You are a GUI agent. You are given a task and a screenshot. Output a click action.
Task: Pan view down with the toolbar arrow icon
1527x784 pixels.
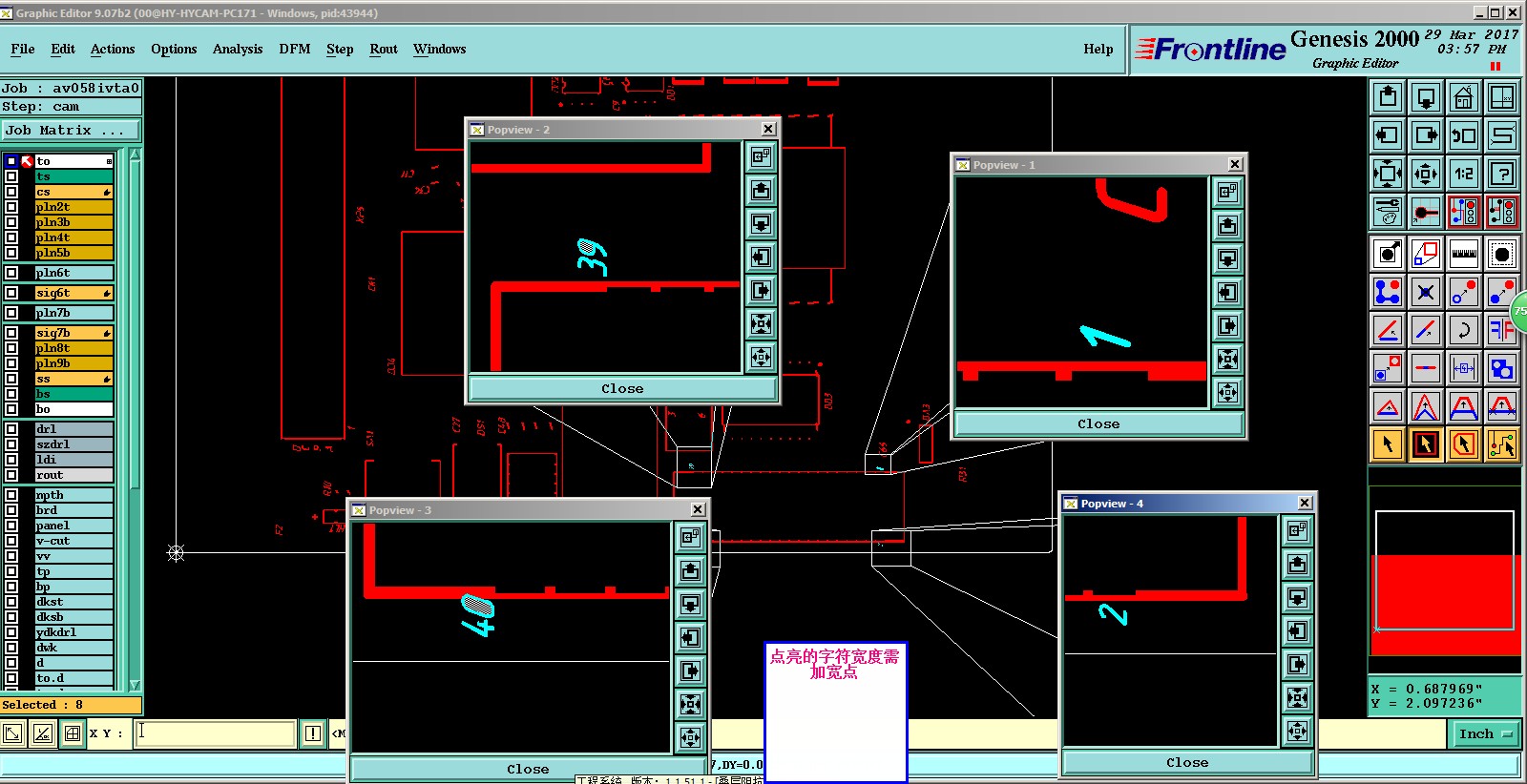pyautogui.click(x=1426, y=97)
